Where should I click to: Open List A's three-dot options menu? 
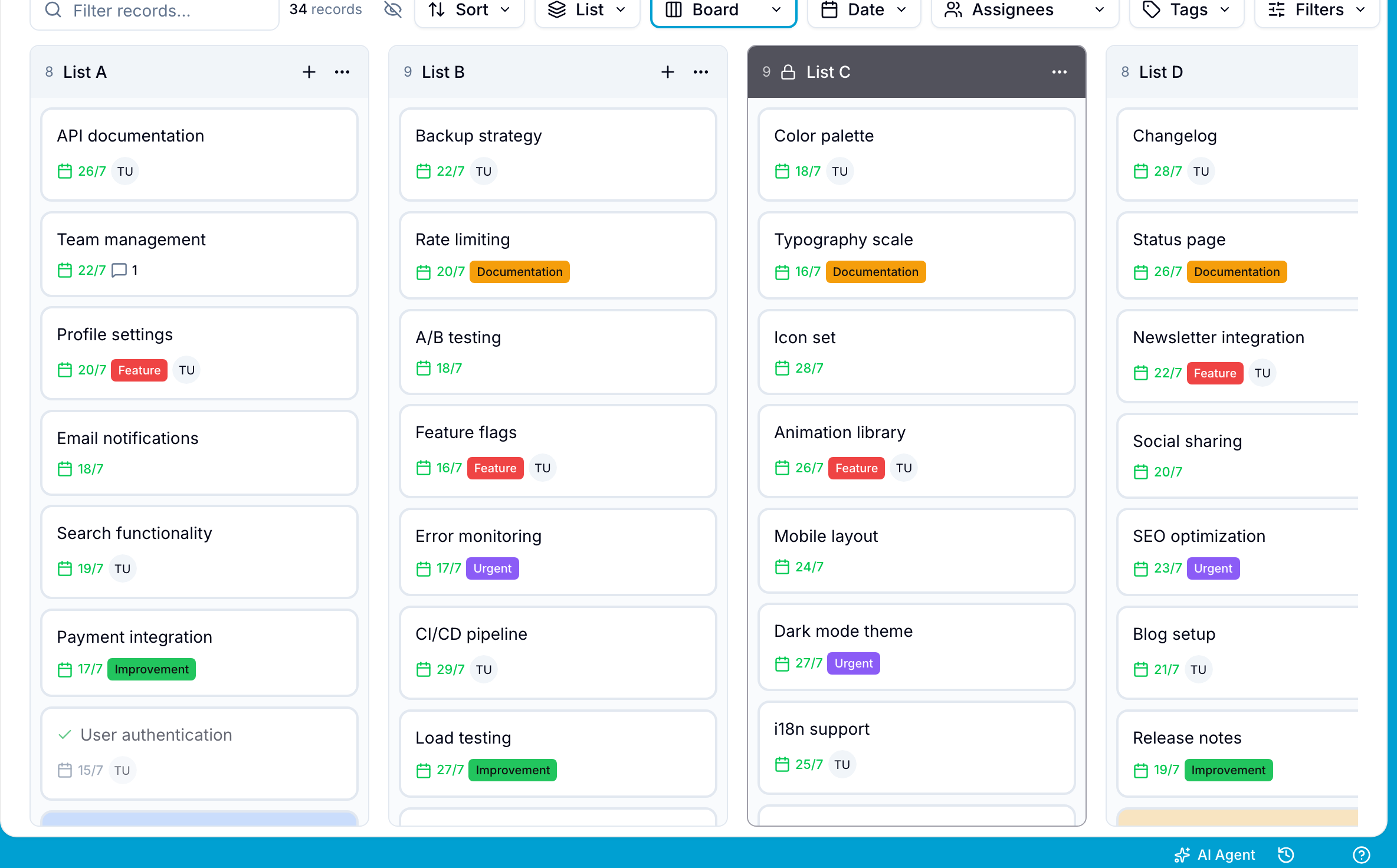(342, 72)
